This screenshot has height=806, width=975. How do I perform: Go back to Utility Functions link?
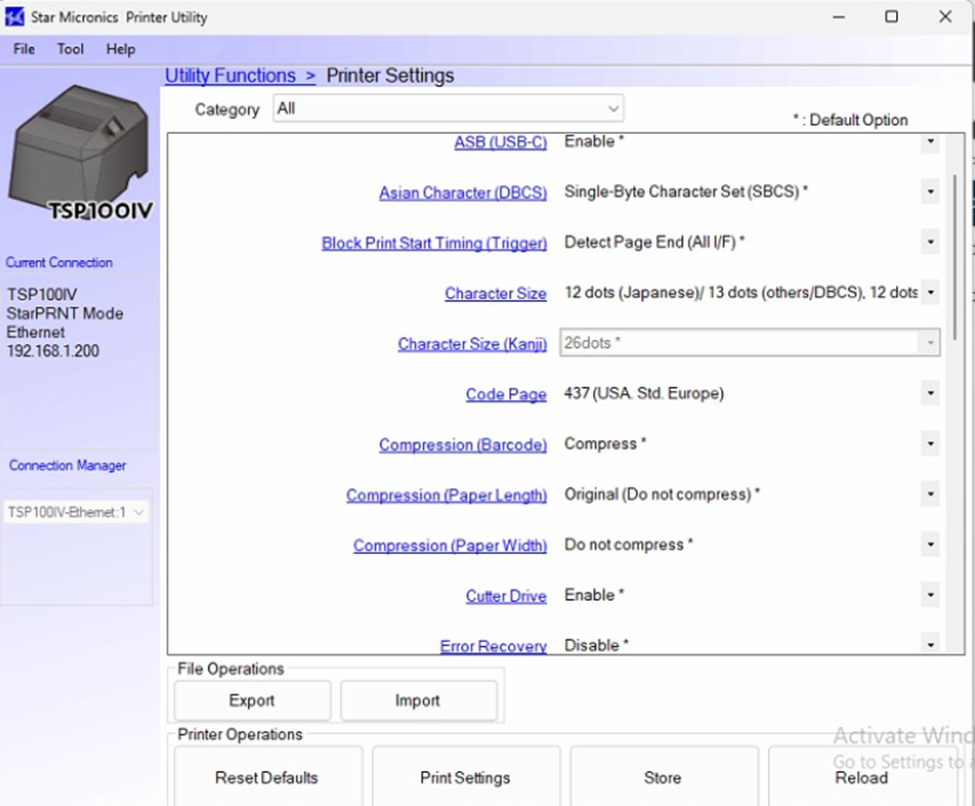click(x=240, y=76)
